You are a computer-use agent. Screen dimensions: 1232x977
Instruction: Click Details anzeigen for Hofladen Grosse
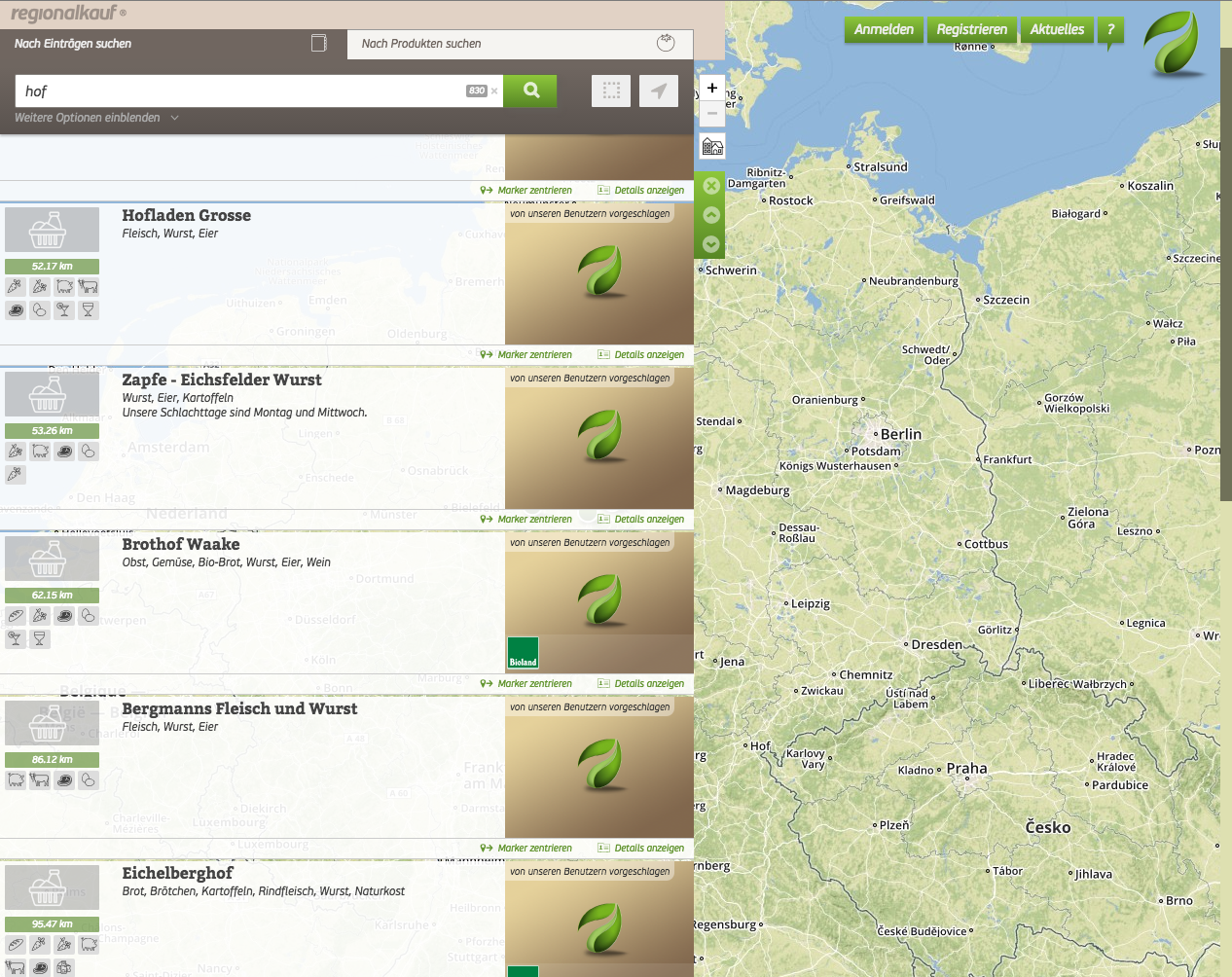pyautogui.click(x=640, y=355)
